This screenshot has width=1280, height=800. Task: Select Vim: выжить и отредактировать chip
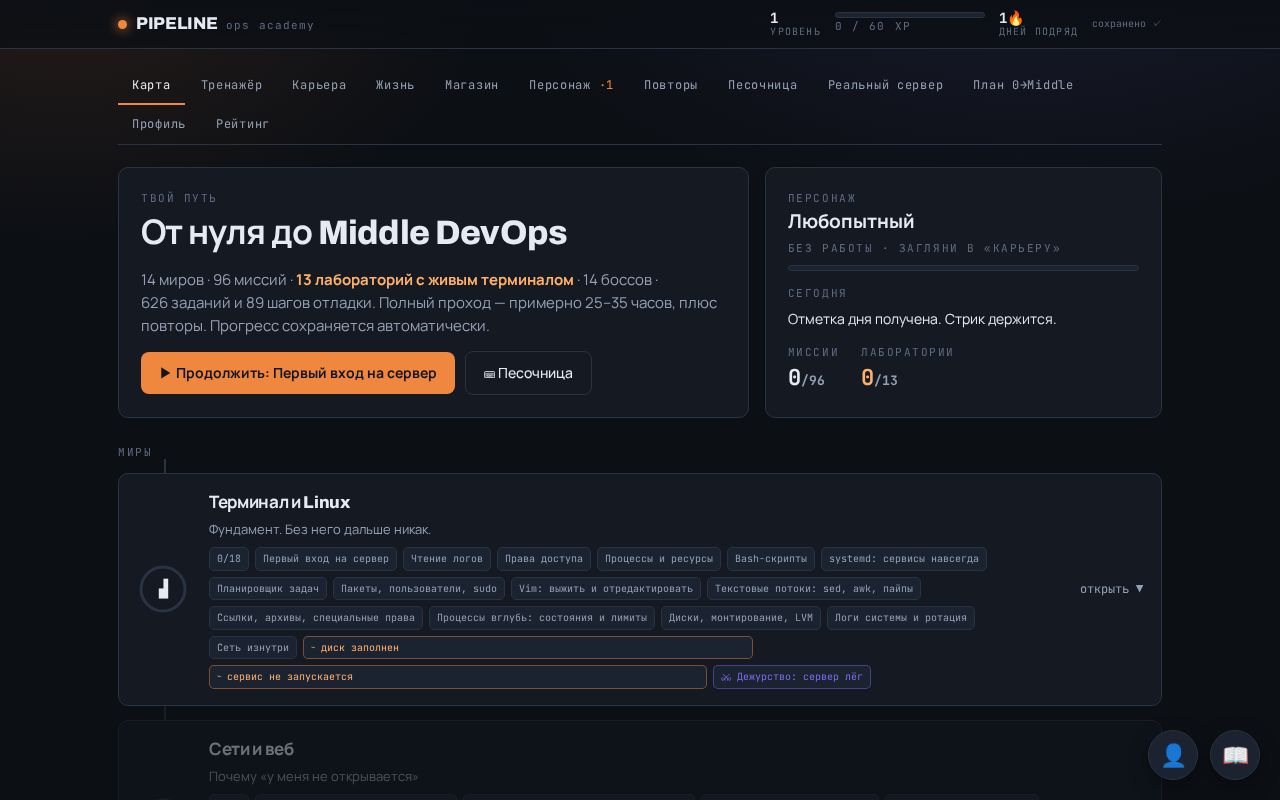(606, 589)
